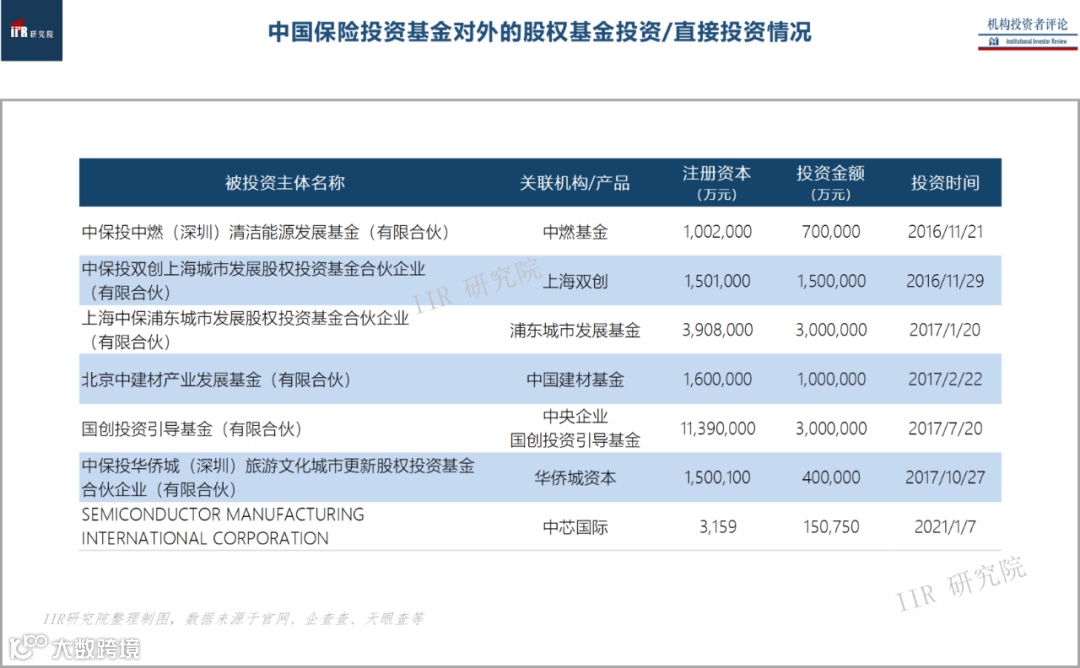This screenshot has height=668, width=1080.
Task: Select 北京中建材产业发展基金 row name
Action: coord(216,379)
